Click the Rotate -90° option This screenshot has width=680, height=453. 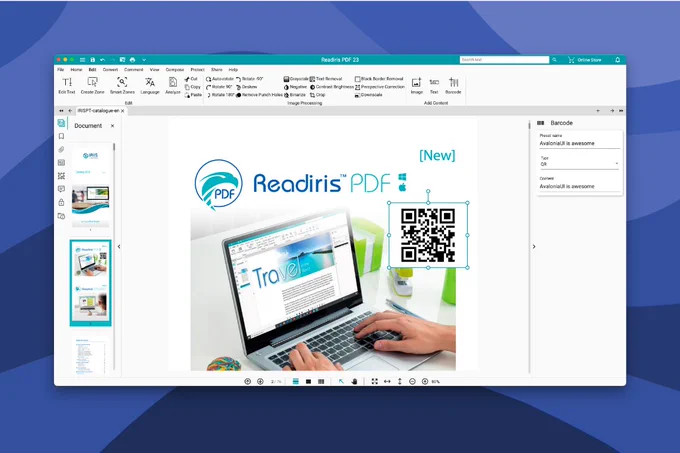[250, 79]
